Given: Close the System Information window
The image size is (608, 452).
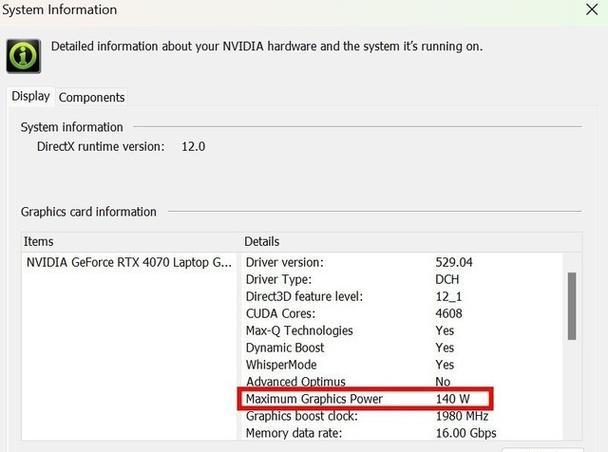Looking at the screenshot, I should (x=592, y=9).
